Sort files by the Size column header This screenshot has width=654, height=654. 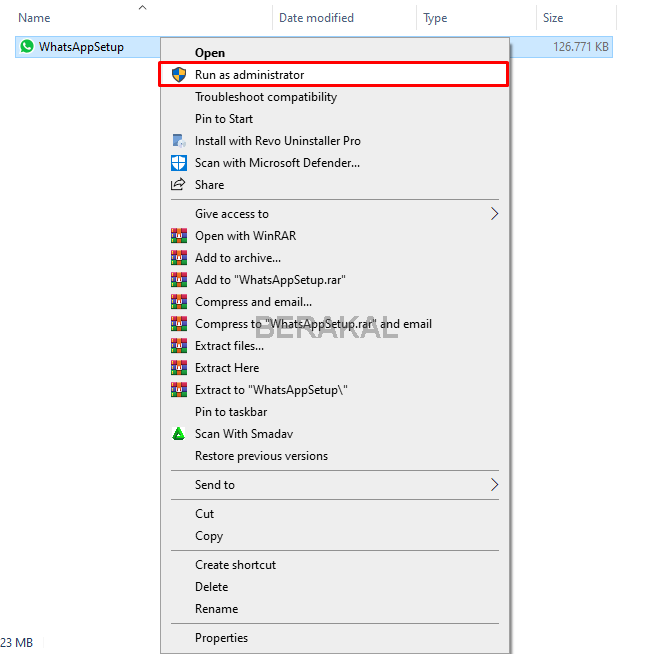[553, 18]
